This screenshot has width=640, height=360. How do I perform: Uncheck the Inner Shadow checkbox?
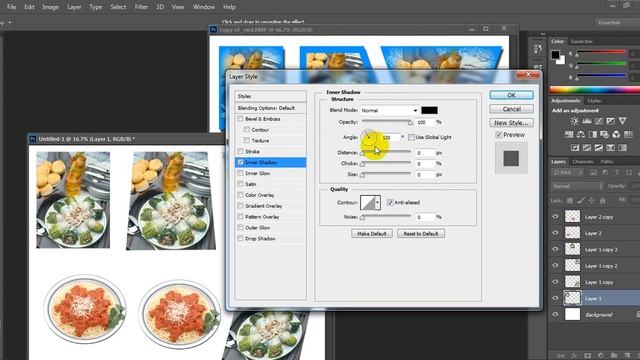(240, 162)
